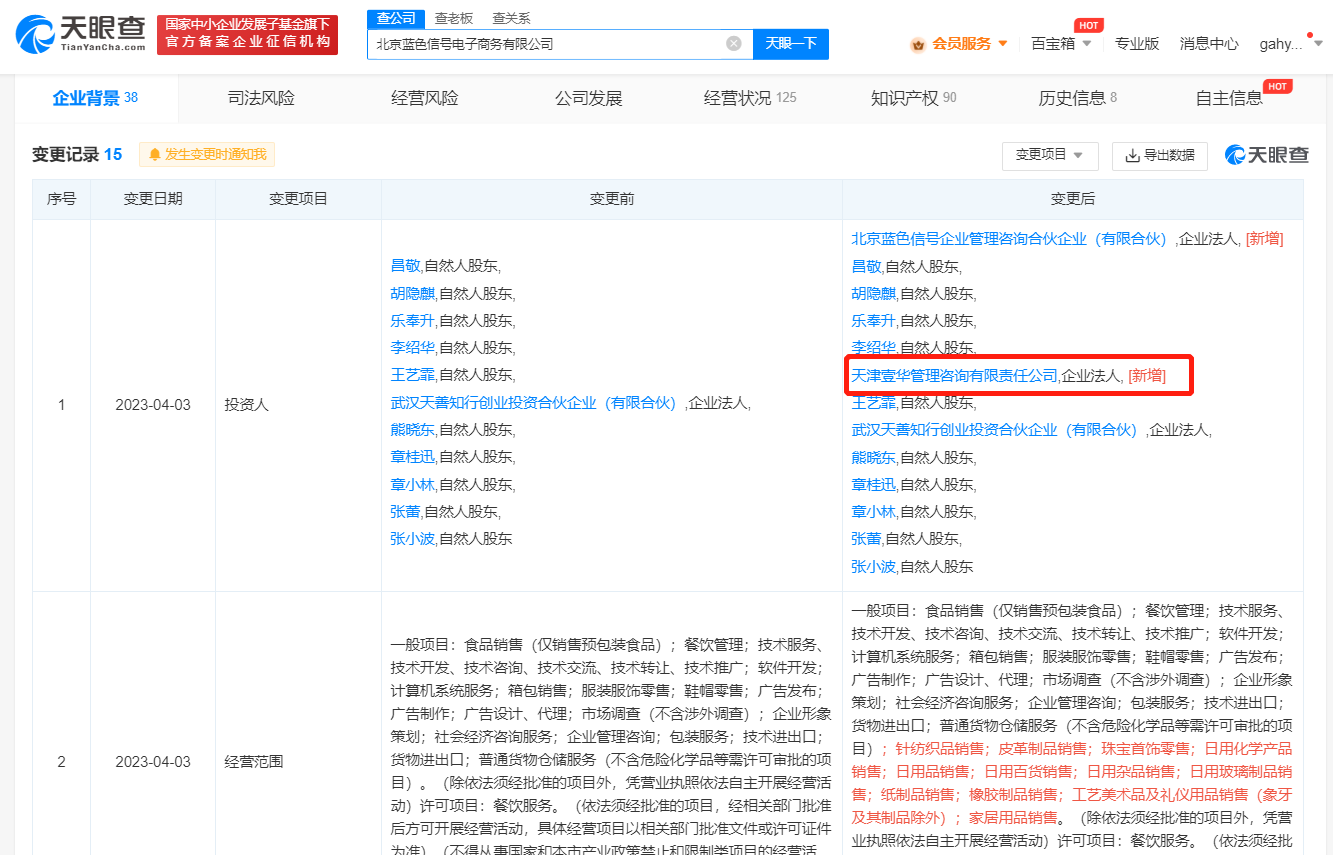
Task: Open 胡隐麒 link in 变更前 column
Action: point(412,293)
